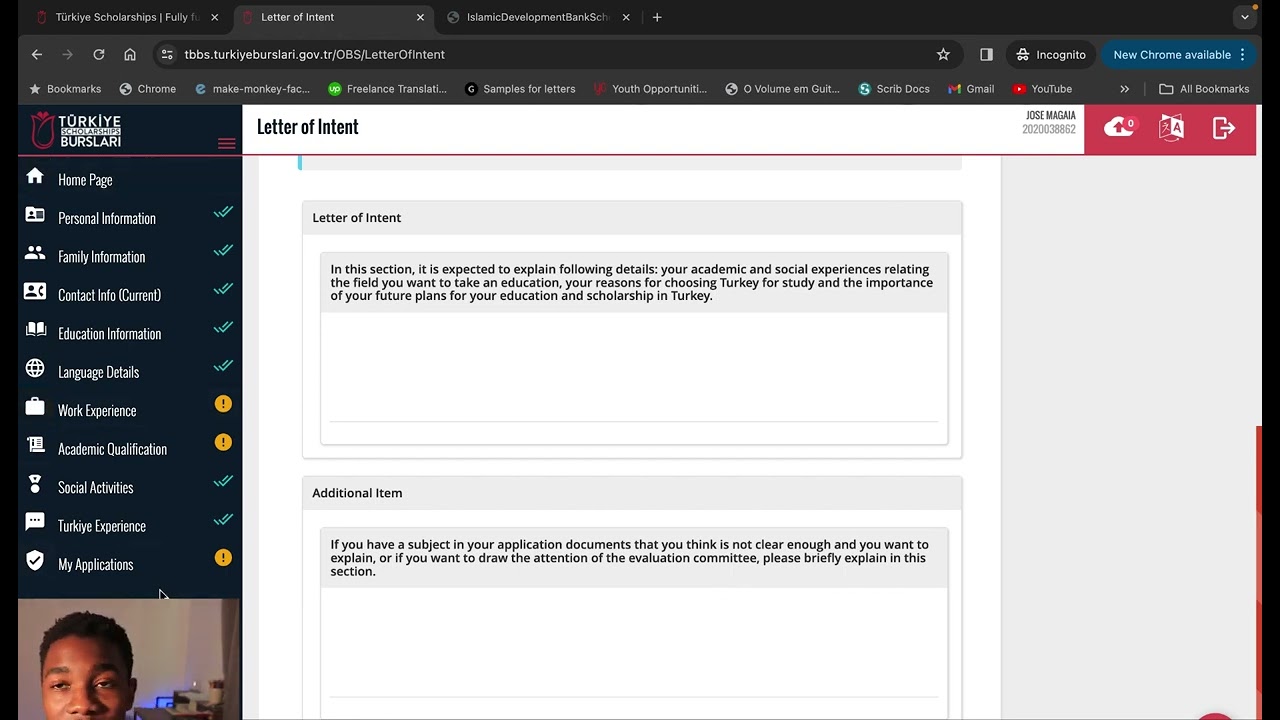Toggle the browser side panel icon
Screen dimensions: 1280x720
coord(986,54)
